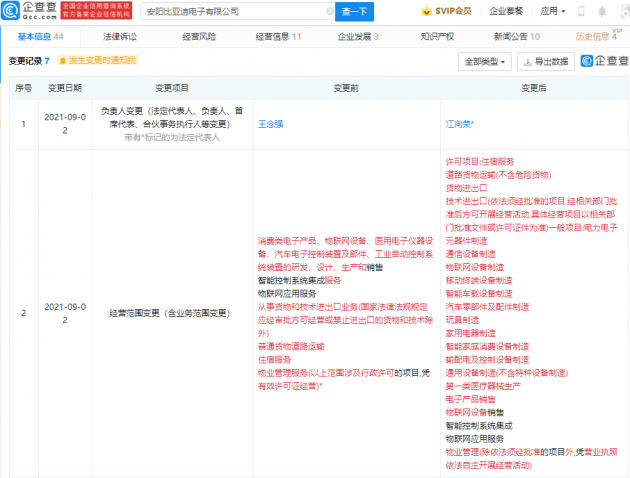
Task: Open the 经营风险 tab
Action: coord(199,37)
